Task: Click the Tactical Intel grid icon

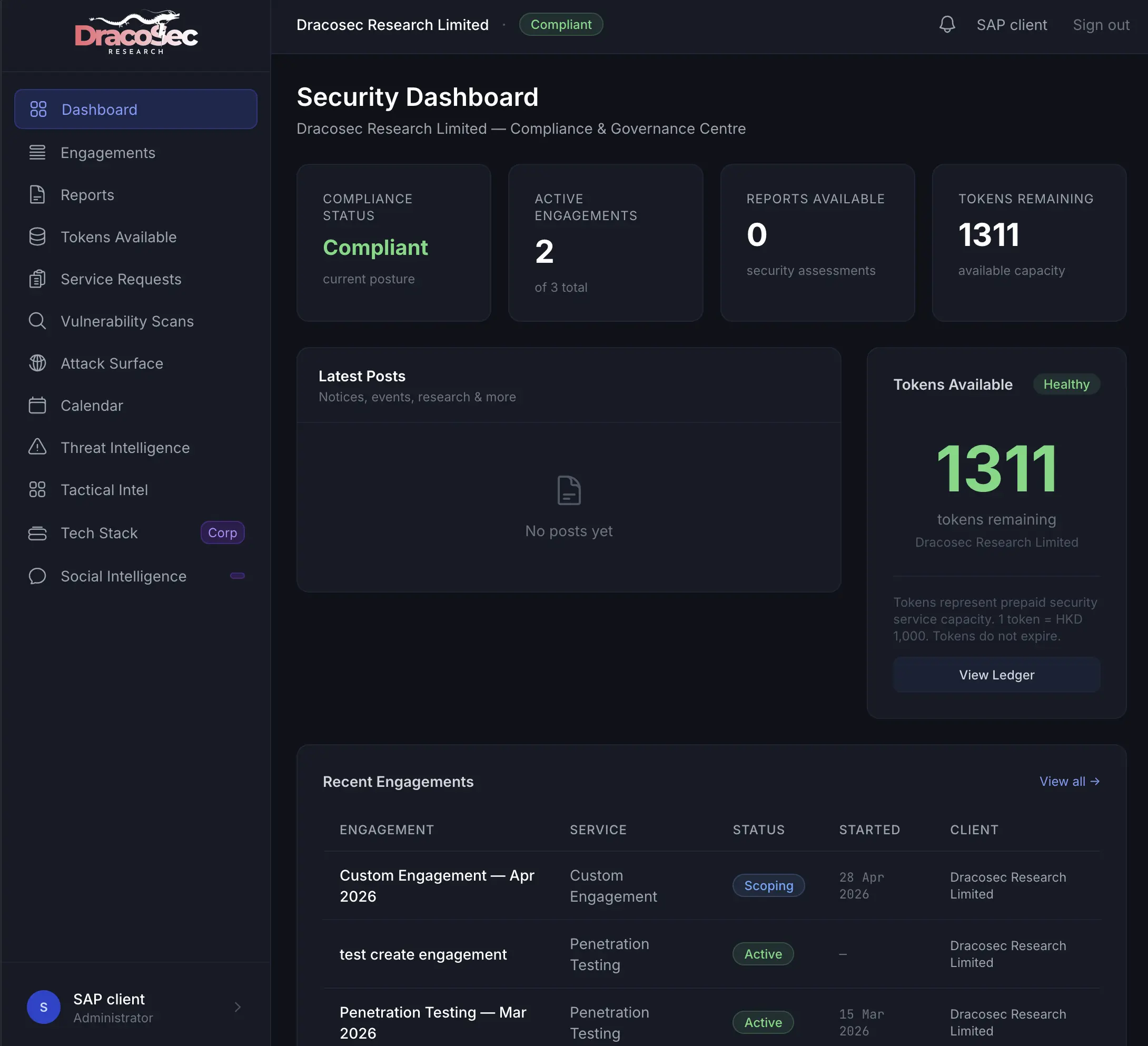Action: coord(37,489)
